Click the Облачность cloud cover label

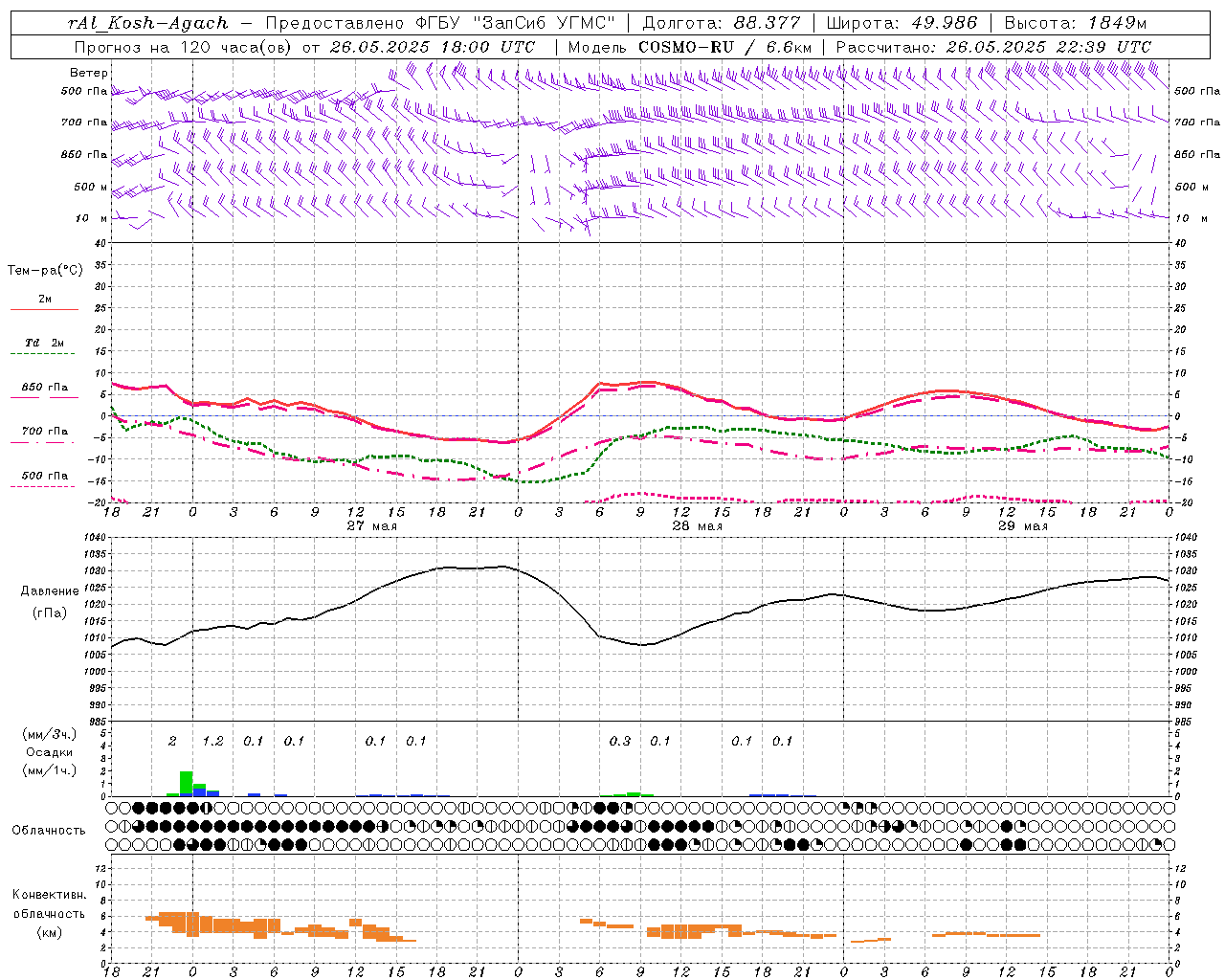point(49,831)
